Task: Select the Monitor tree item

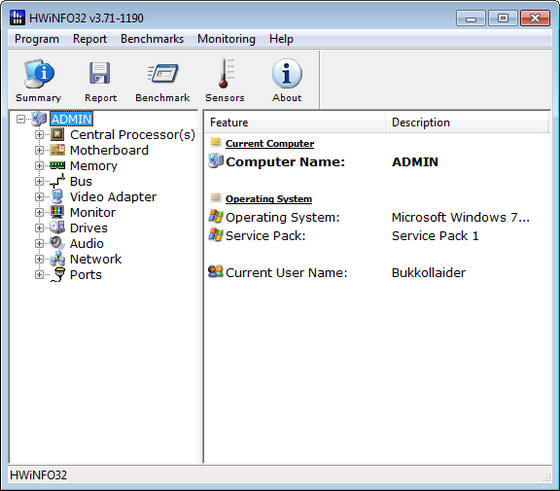Action: tap(93, 212)
